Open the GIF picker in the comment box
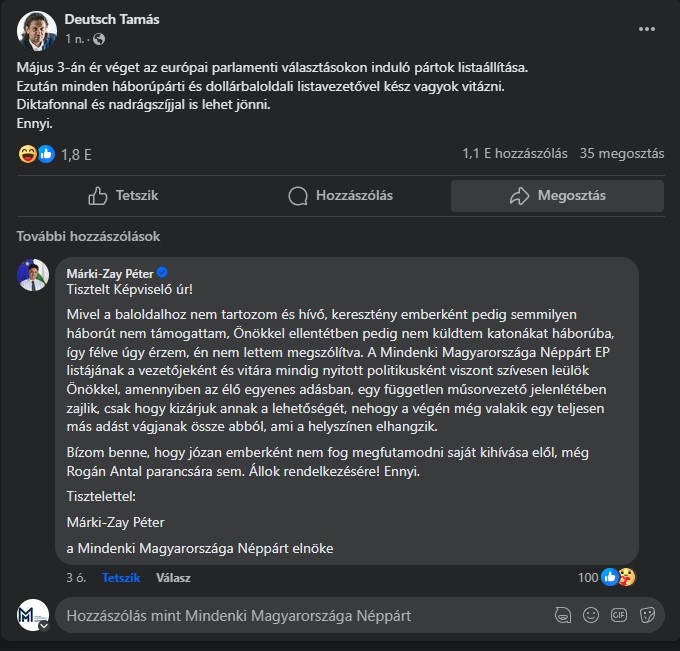680x651 pixels. click(620, 614)
